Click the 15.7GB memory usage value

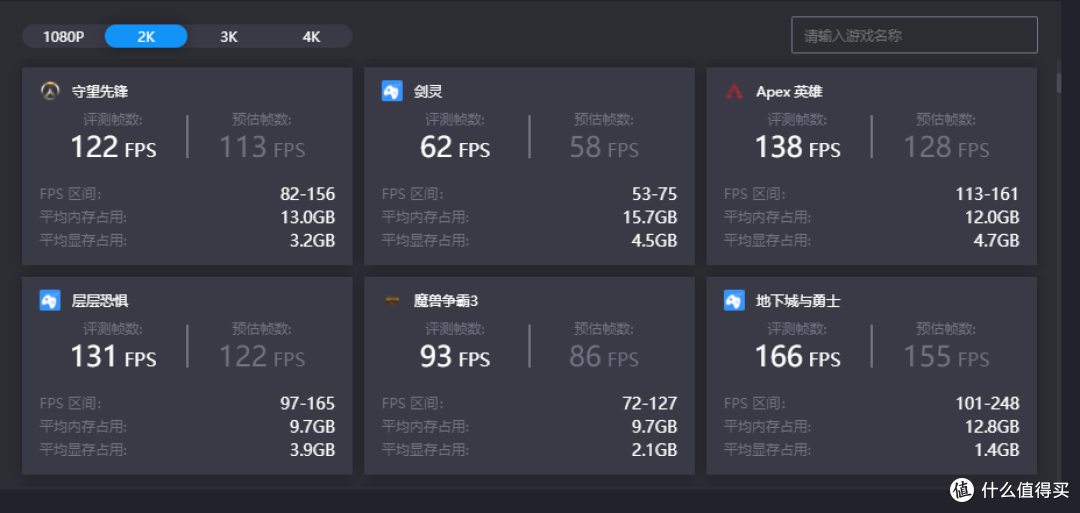(650, 218)
